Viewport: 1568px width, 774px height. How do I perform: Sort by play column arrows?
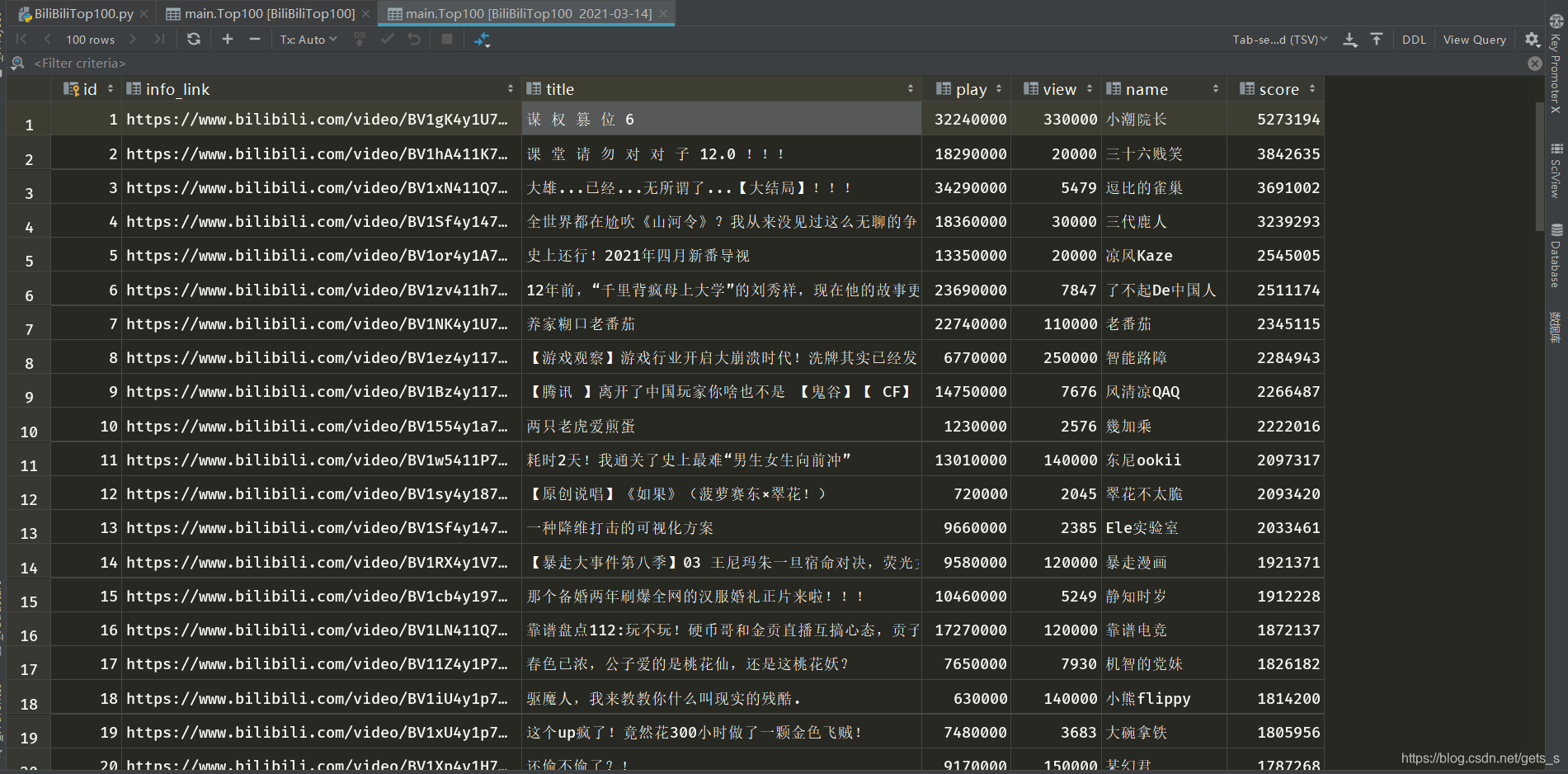pos(999,88)
